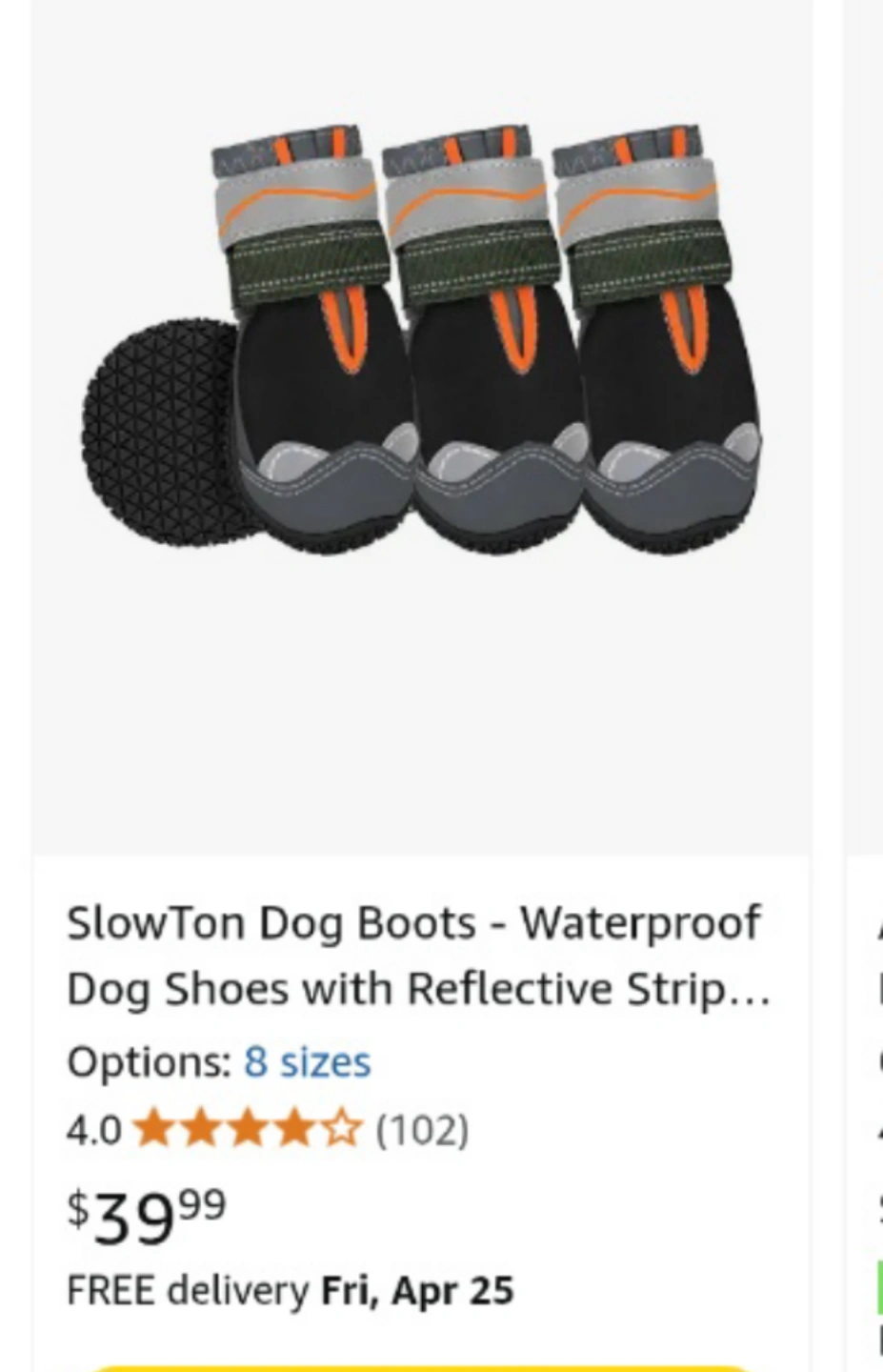The height and width of the screenshot is (1372, 883).
Task: Click the green badge on the next product card
Action: (879, 1287)
